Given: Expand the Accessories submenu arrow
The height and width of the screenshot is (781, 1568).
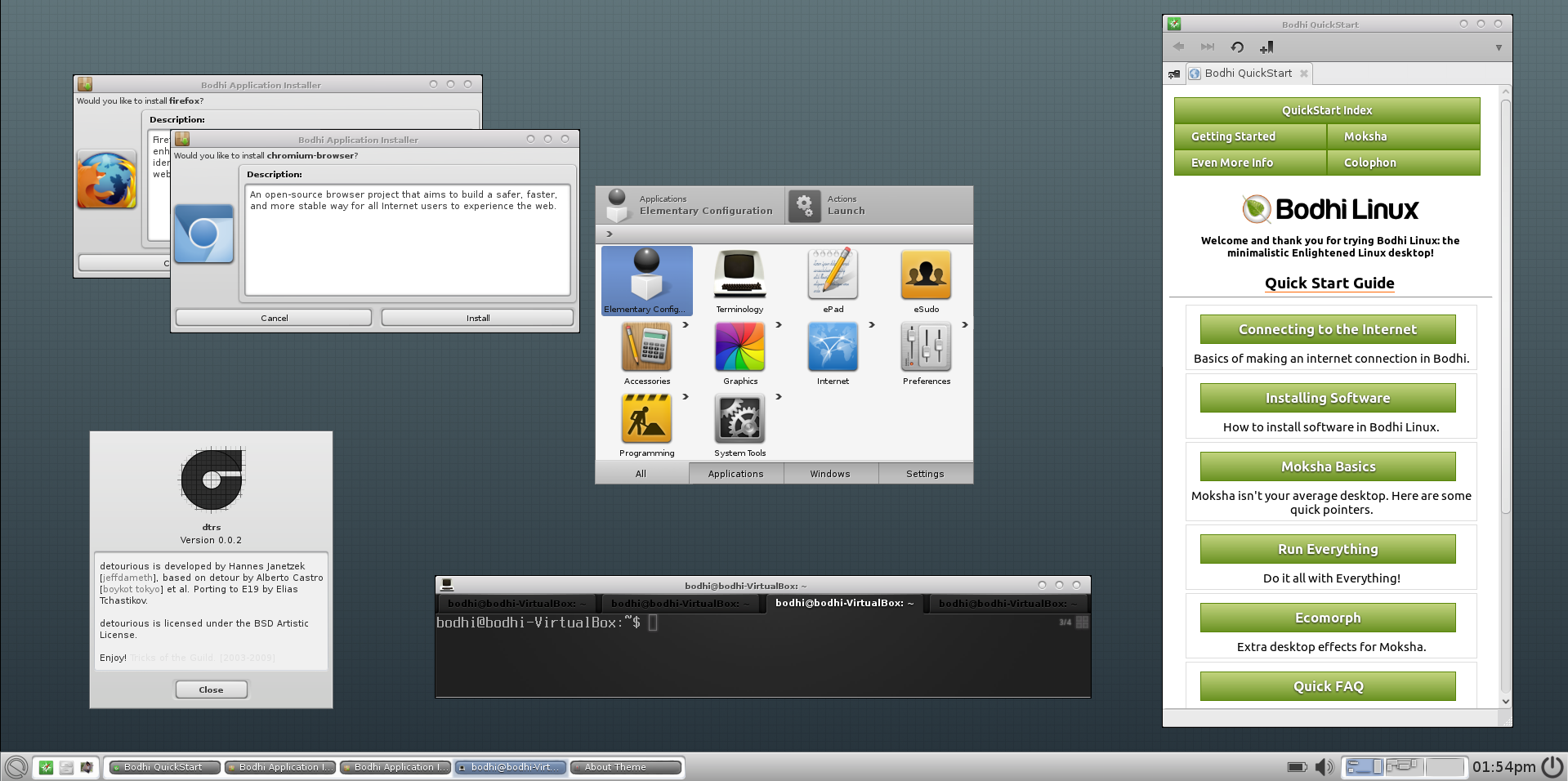Looking at the screenshot, I should [x=686, y=325].
